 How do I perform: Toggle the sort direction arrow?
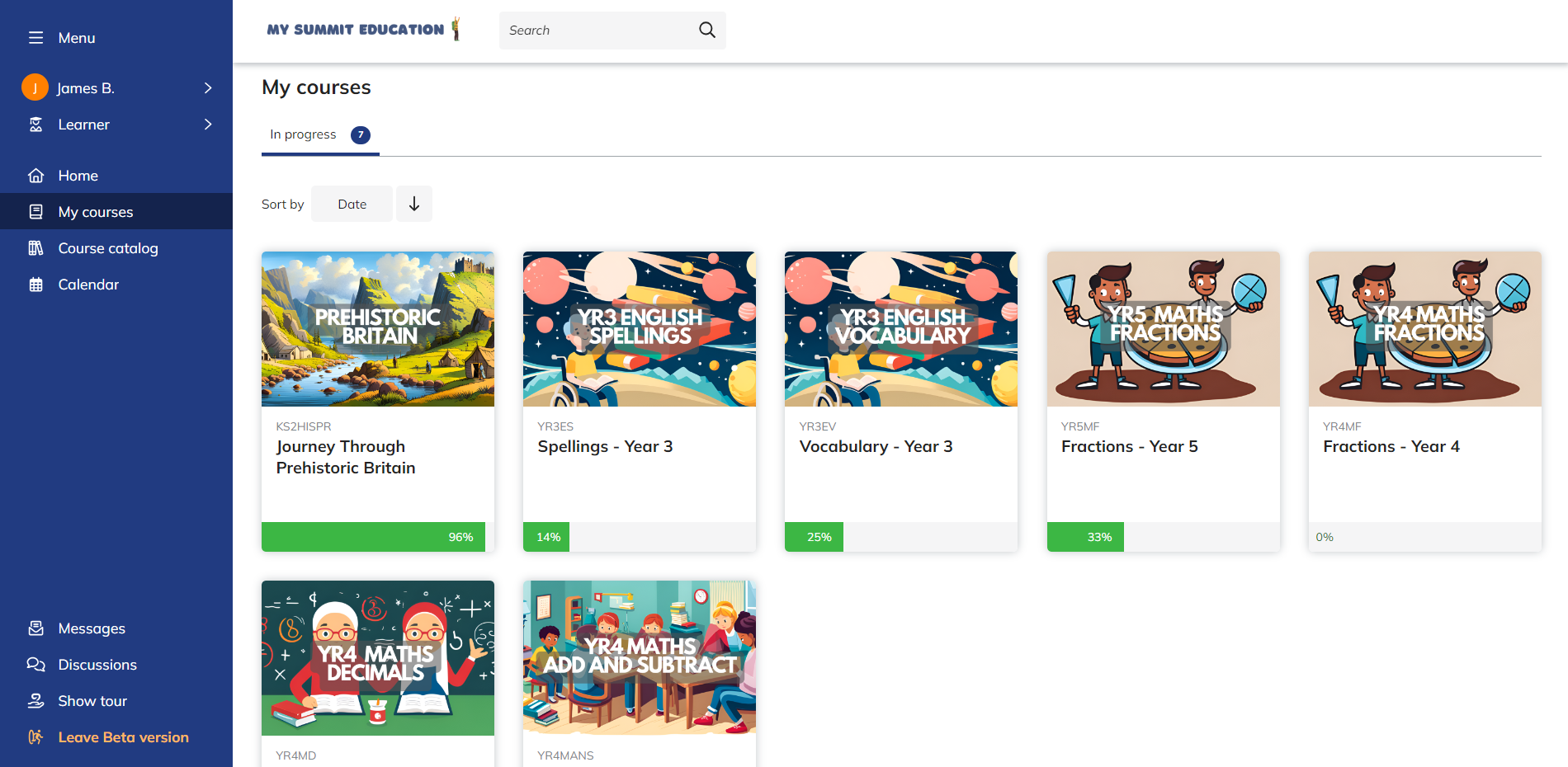(x=414, y=204)
